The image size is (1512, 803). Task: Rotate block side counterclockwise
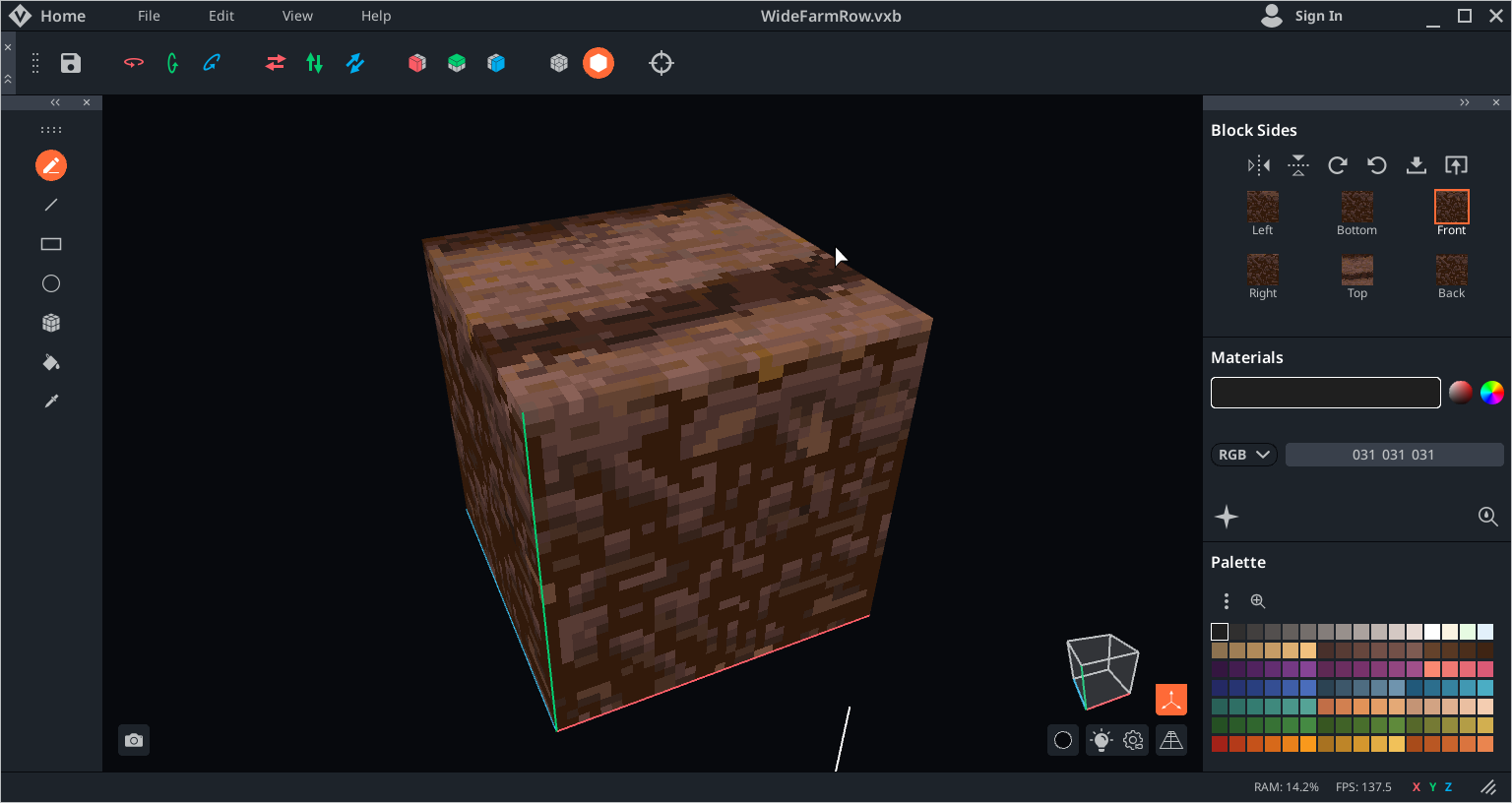1377,165
